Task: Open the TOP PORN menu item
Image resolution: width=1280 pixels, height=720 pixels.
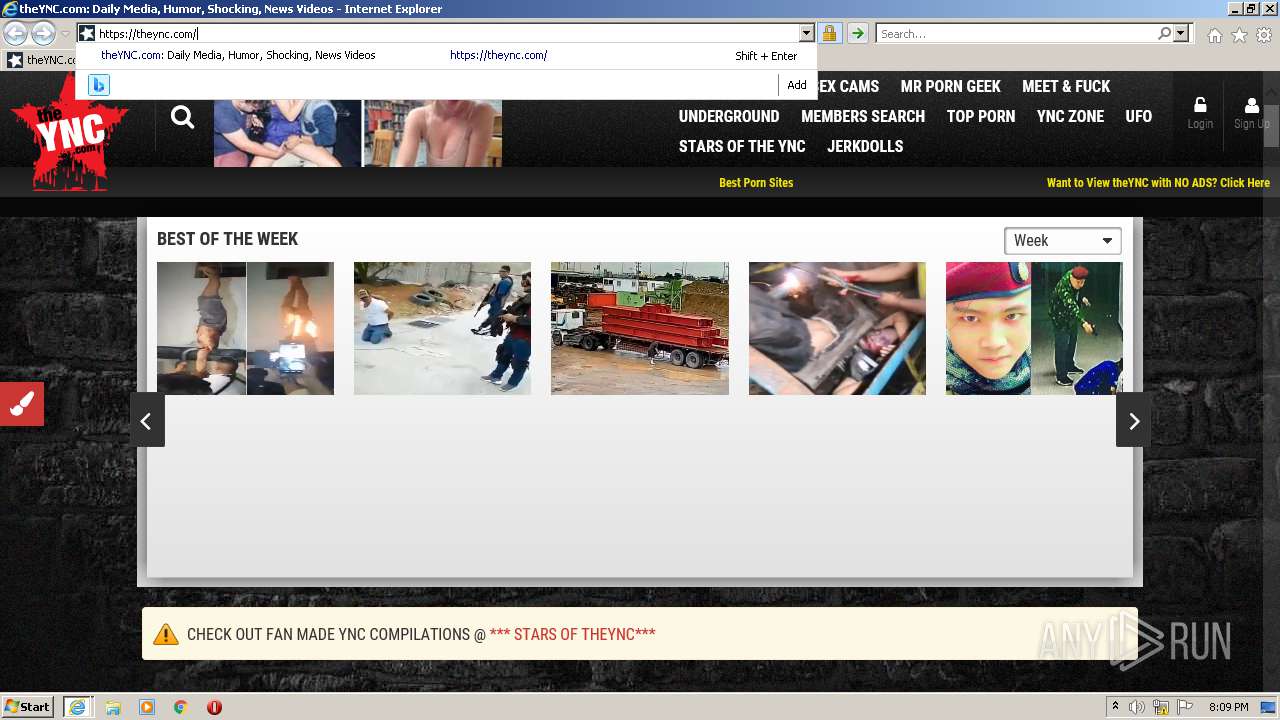Action: (x=981, y=116)
